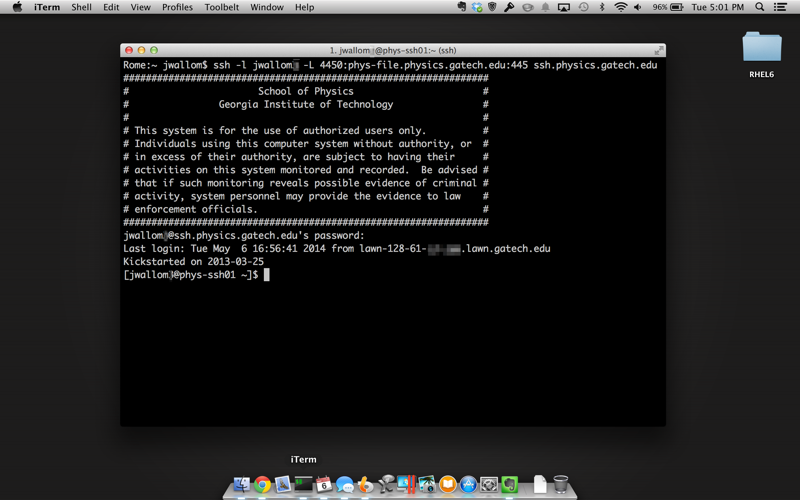Screen dimensions: 800x500
Task: Click the iTerm terminal dock icon
Action: point(304,484)
